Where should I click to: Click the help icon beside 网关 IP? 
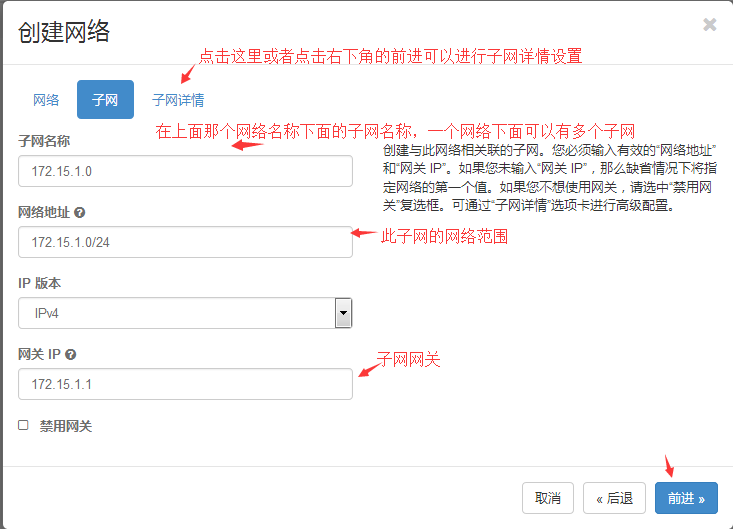pyautogui.click(x=71, y=354)
